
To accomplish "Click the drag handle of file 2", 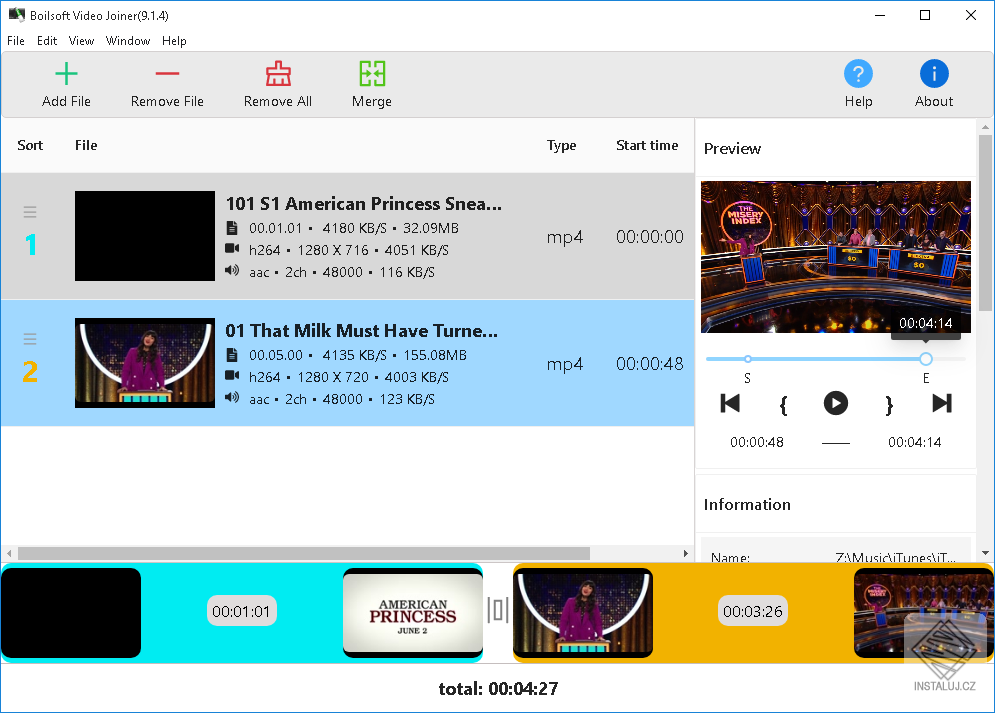I will [30, 339].
